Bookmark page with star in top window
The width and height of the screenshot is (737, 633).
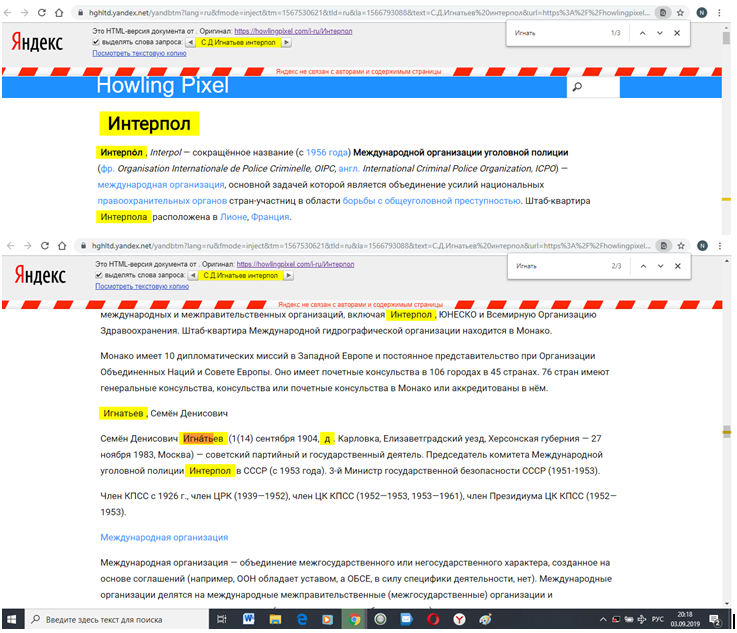pos(680,13)
